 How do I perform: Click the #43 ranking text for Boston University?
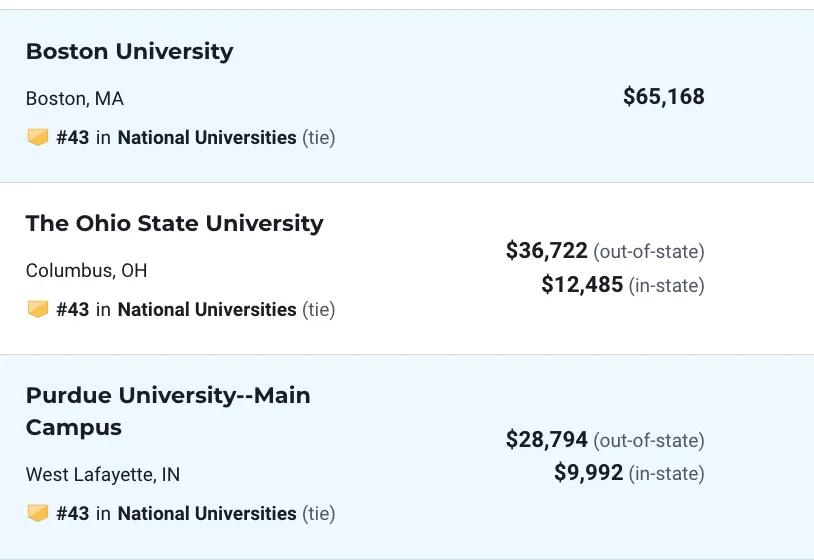tap(73, 138)
